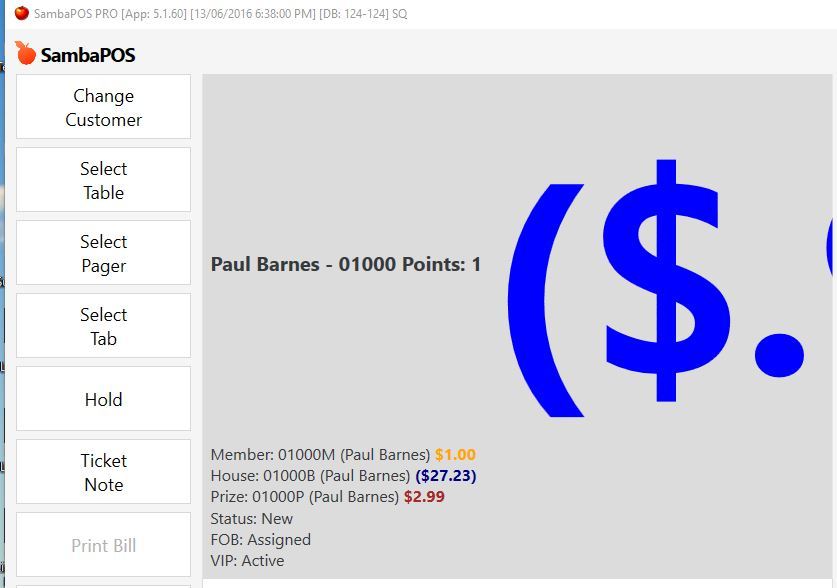Click the Paul Barnes customer name heading
Viewport: 837px width, 588px height.
[x=346, y=264]
